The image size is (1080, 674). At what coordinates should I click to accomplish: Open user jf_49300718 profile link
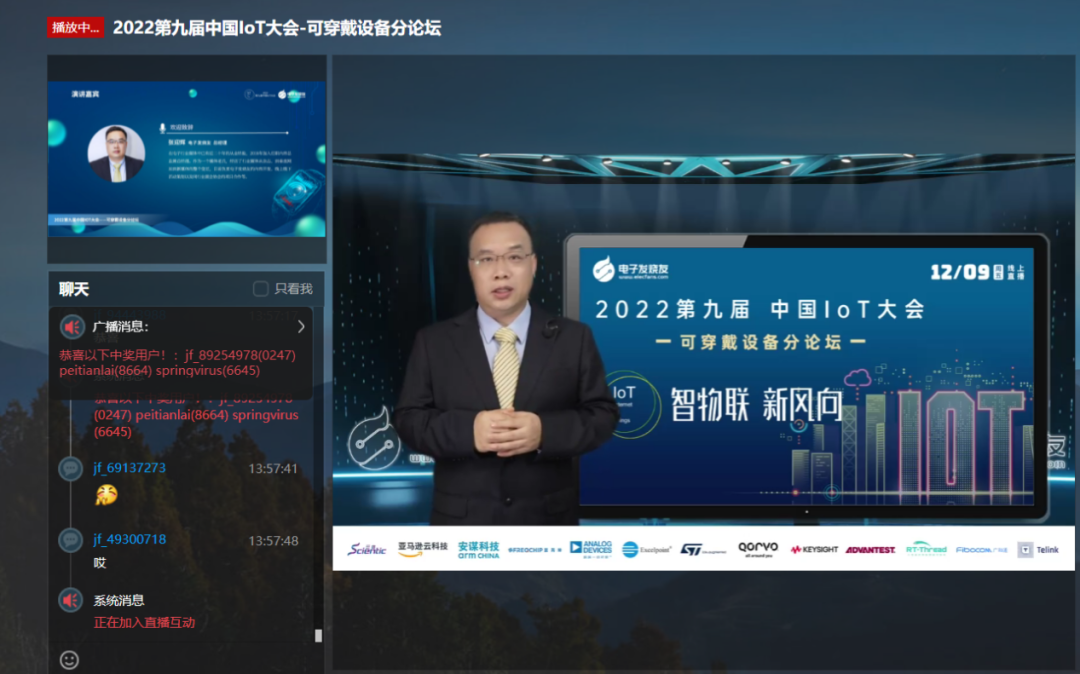pos(129,539)
